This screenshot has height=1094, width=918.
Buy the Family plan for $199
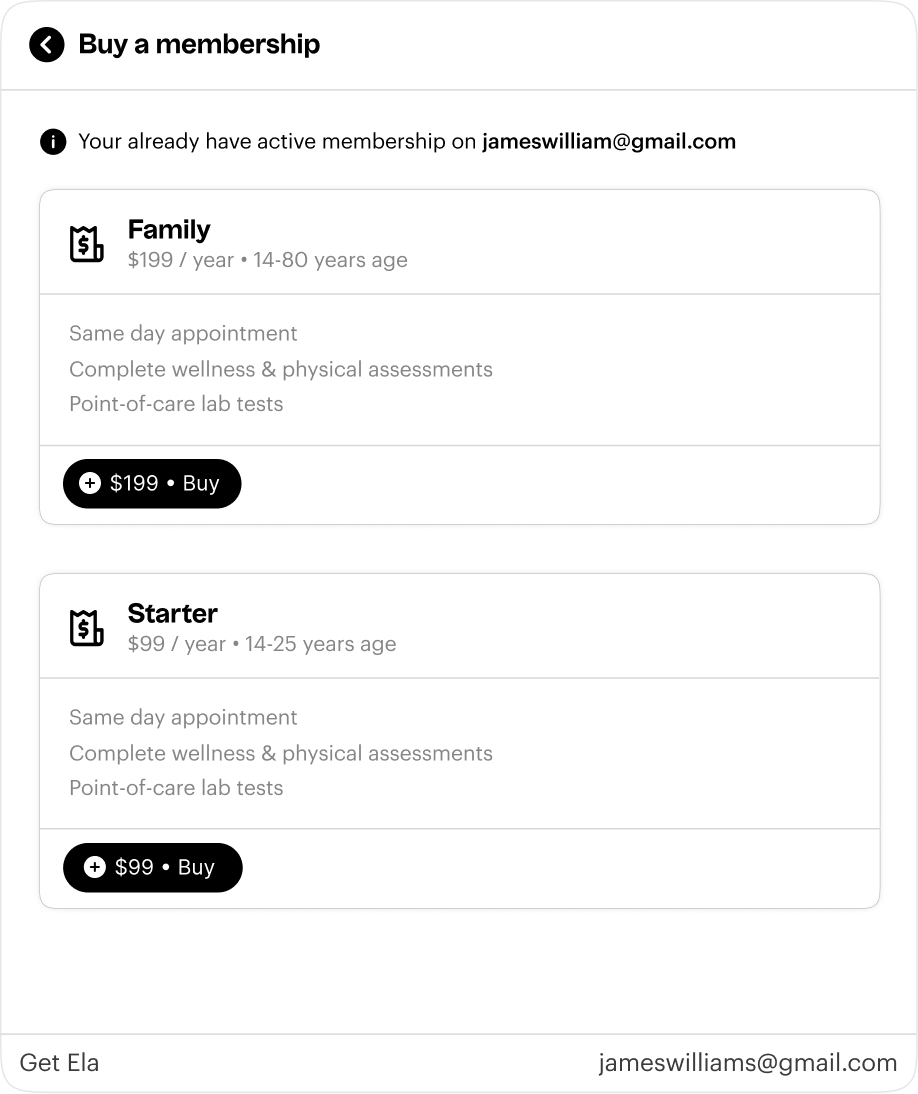152,484
